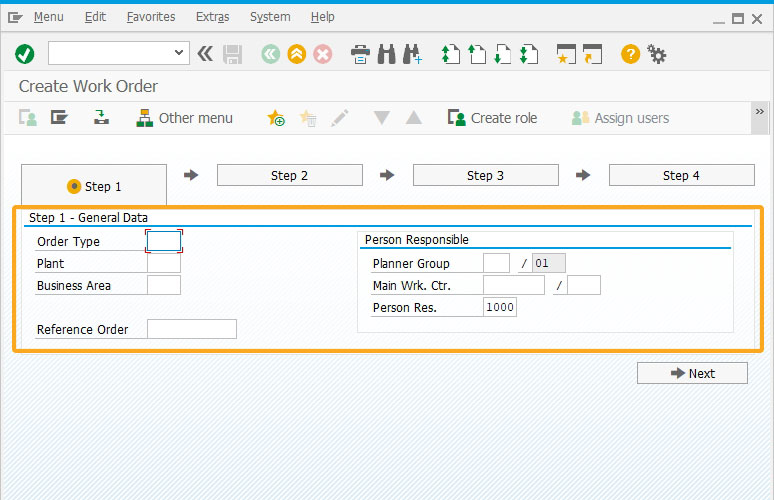Select the Step 2 button
Viewport: 774px width, 500px height.
coord(290,175)
